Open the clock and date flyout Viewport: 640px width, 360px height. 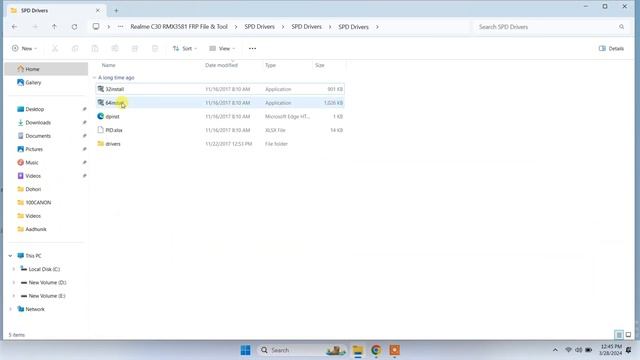coord(611,350)
